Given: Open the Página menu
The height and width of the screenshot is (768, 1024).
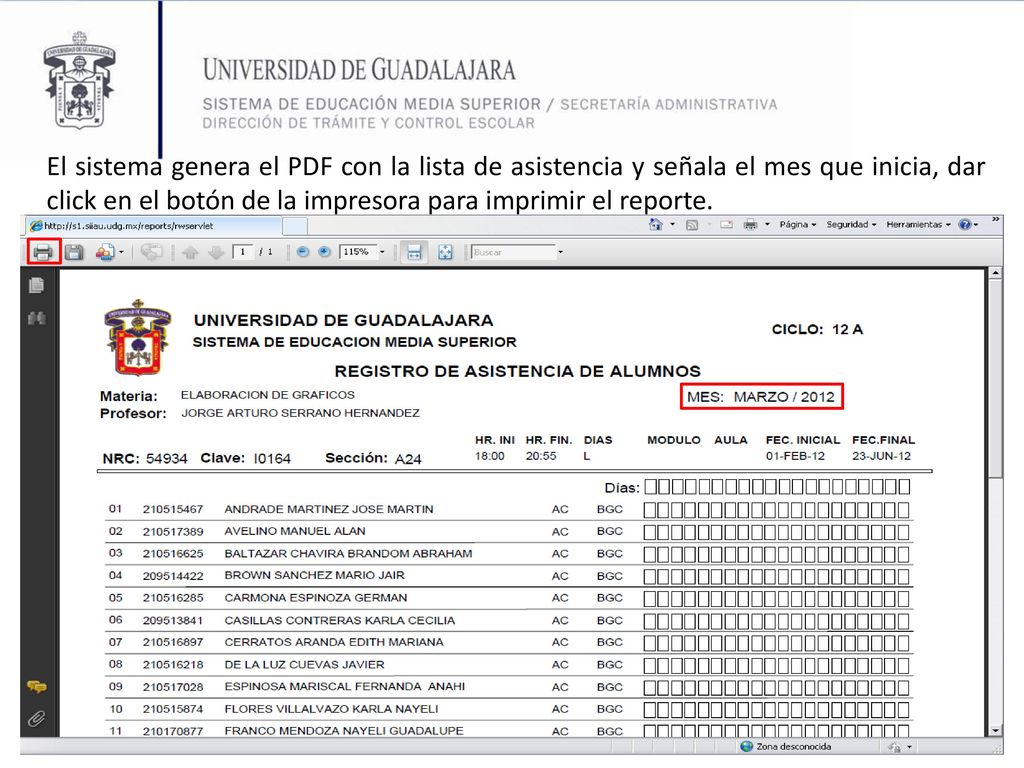Looking at the screenshot, I should tap(797, 225).
